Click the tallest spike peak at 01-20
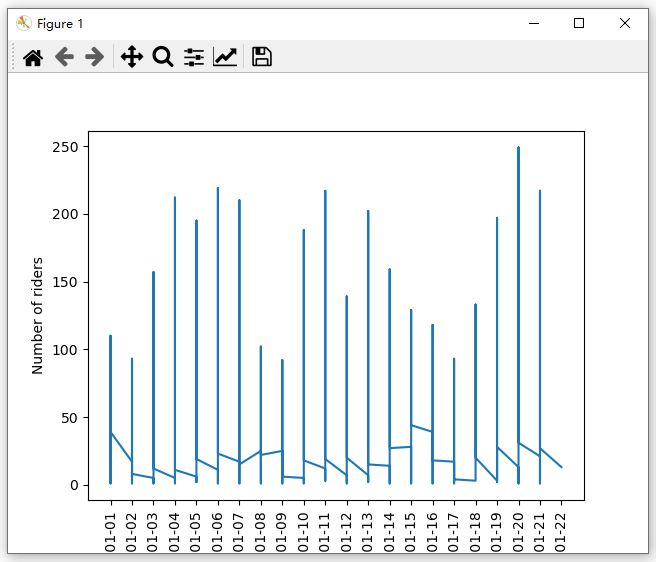Image resolution: width=656 pixels, height=562 pixels. (x=518, y=148)
